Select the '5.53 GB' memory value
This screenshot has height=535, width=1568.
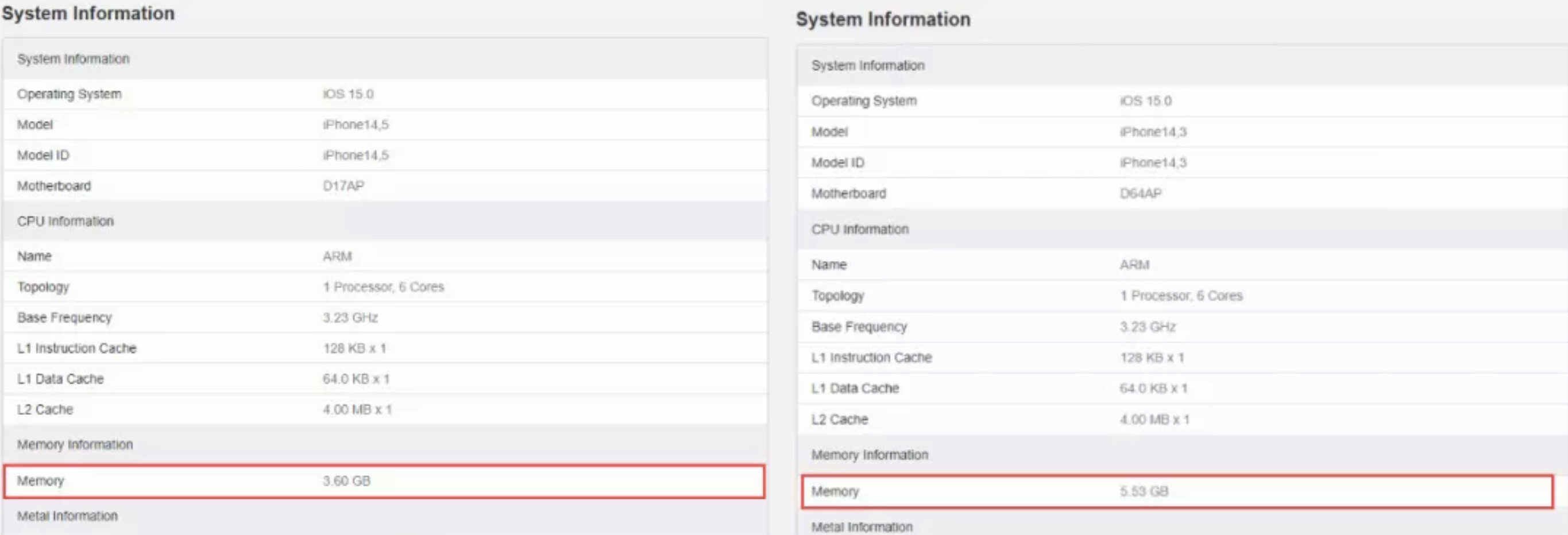pos(1144,491)
